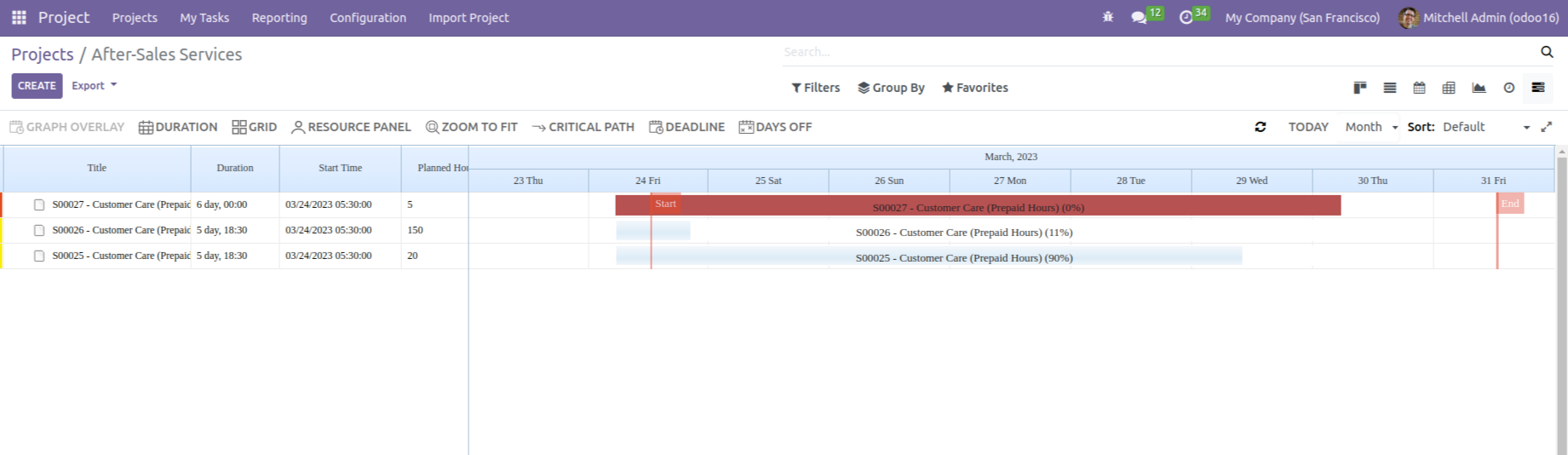The height and width of the screenshot is (455, 1568).
Task: Toggle the Critical Path option
Action: [x=583, y=127]
